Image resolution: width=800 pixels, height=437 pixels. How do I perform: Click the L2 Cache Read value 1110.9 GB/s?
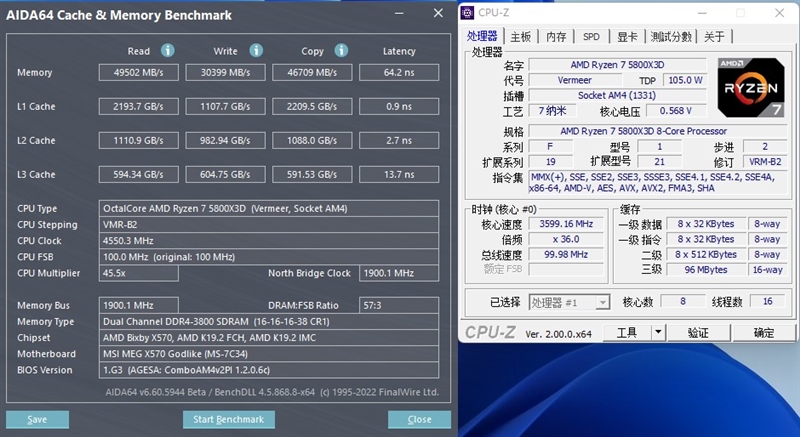[139, 140]
